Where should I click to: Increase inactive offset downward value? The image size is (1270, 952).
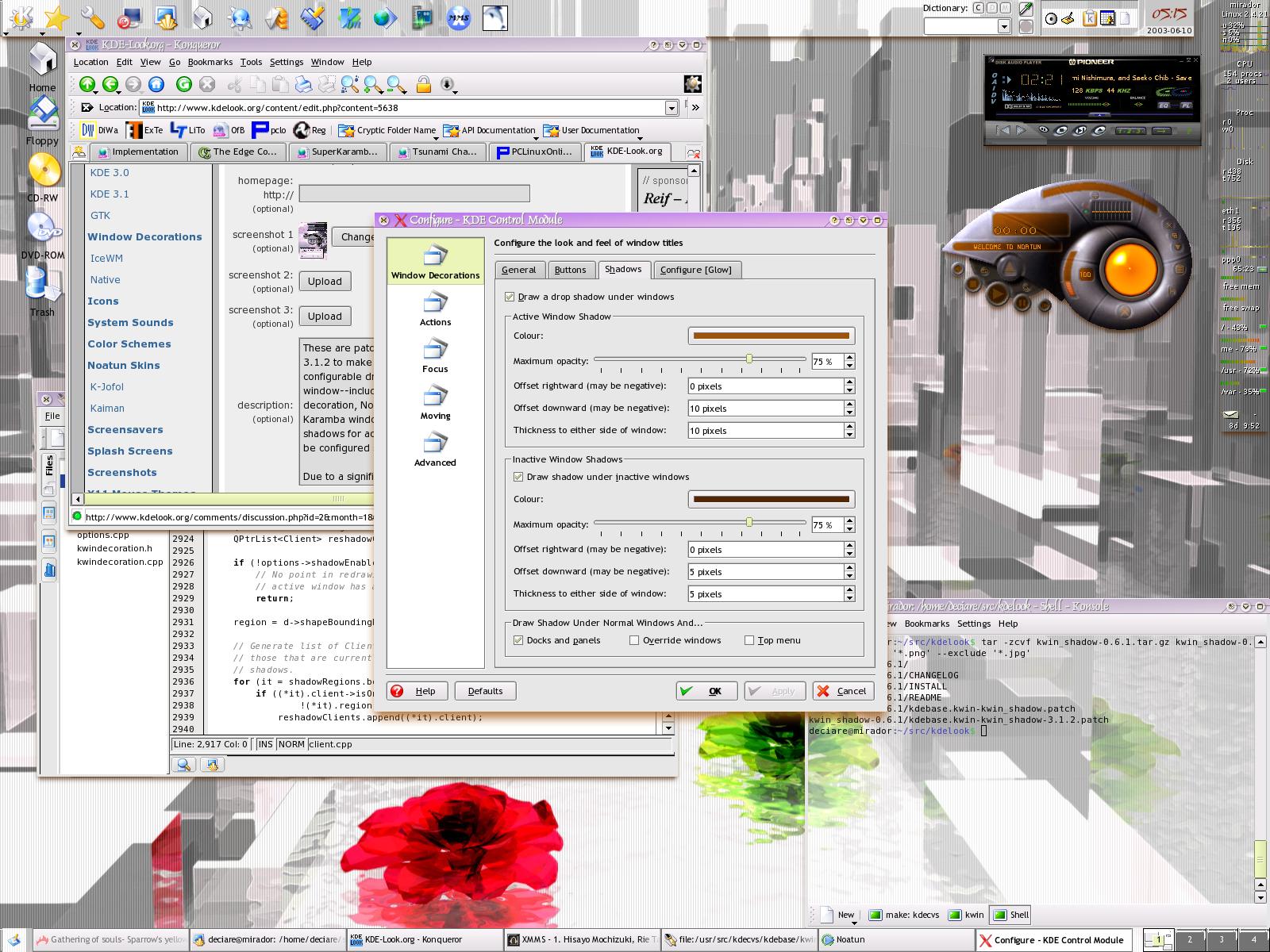click(x=849, y=567)
